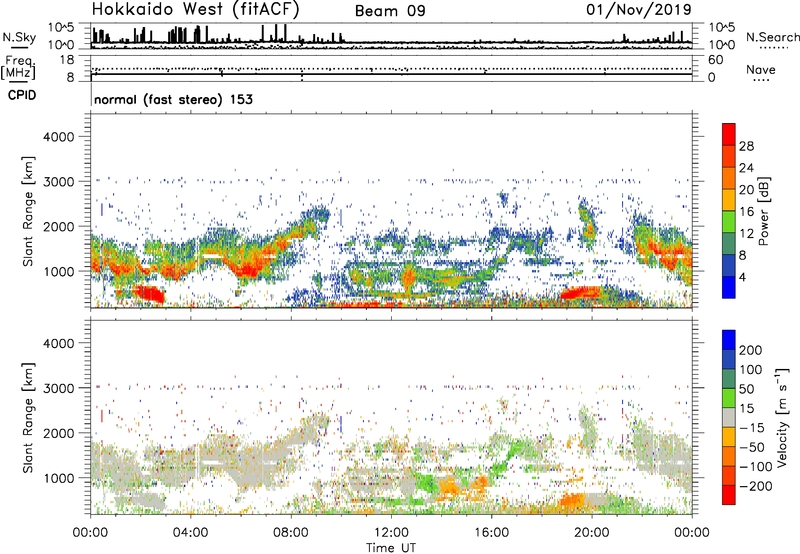The height and width of the screenshot is (554, 800).
Task: Pick the yellow 16–20 dB colorbar segment
Action: click(x=729, y=200)
